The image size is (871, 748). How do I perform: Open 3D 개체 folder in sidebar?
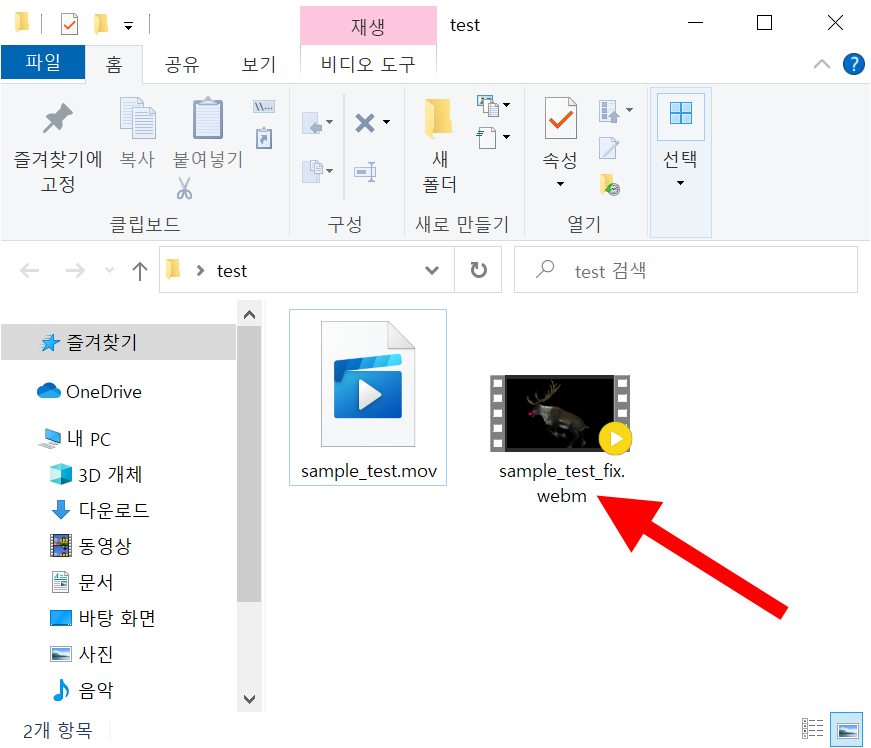96,475
